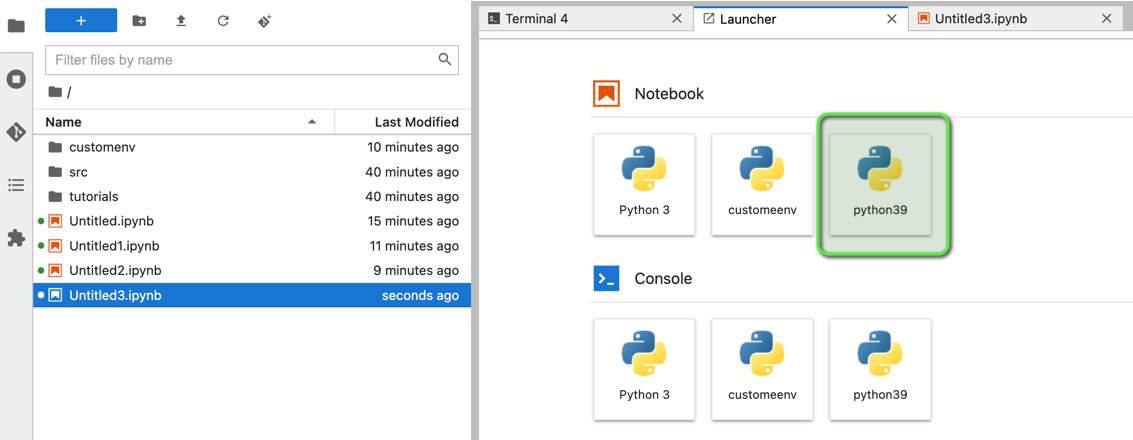Image resolution: width=1133 pixels, height=440 pixels.
Task: Refresh the file list
Action: (x=223, y=20)
